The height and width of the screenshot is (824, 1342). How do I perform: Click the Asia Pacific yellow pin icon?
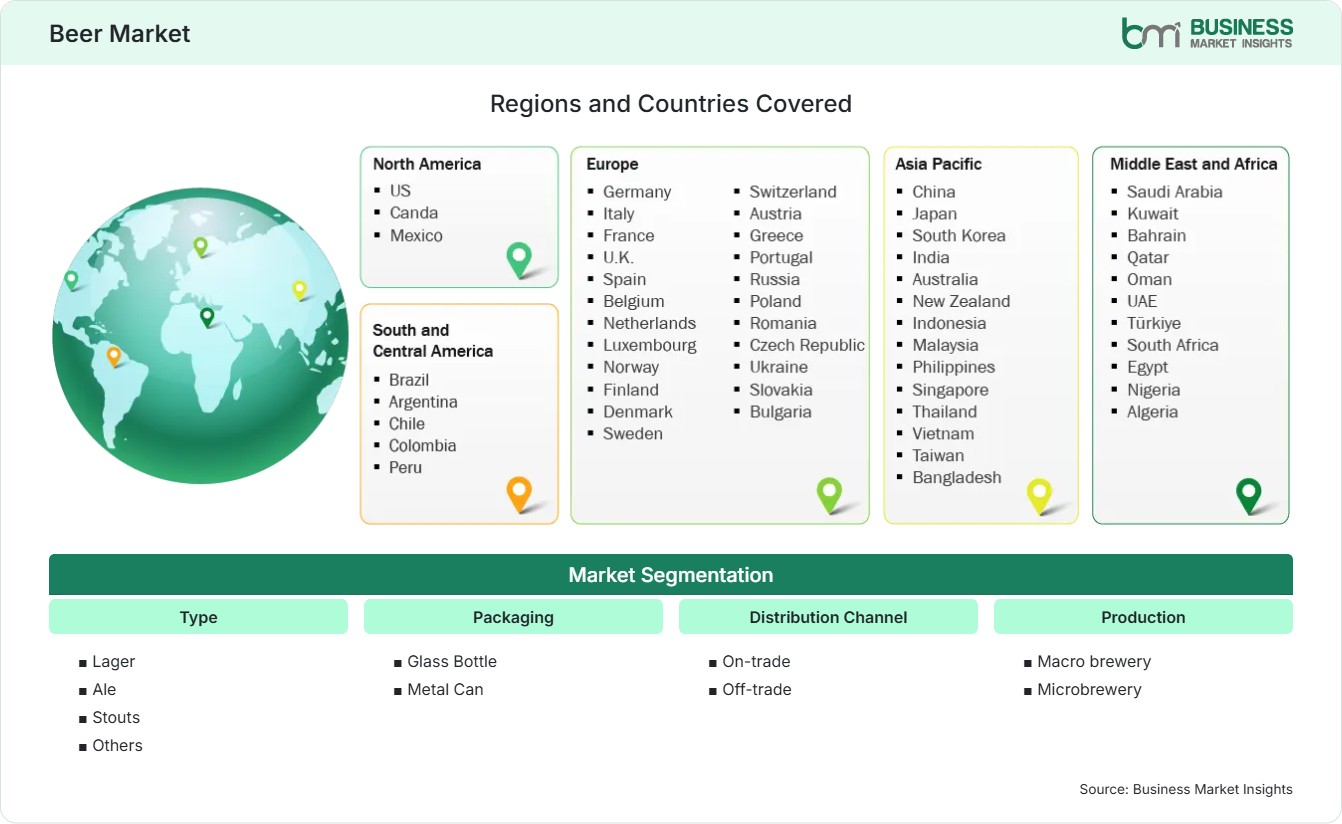point(1040,496)
